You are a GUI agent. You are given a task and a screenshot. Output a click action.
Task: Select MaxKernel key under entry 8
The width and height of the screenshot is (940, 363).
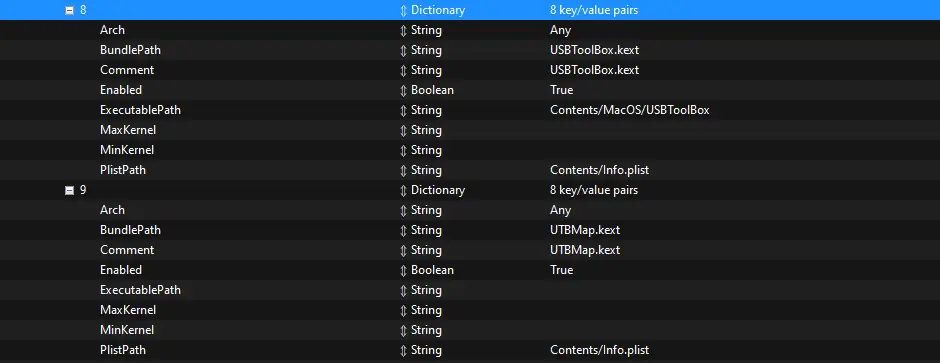click(128, 130)
